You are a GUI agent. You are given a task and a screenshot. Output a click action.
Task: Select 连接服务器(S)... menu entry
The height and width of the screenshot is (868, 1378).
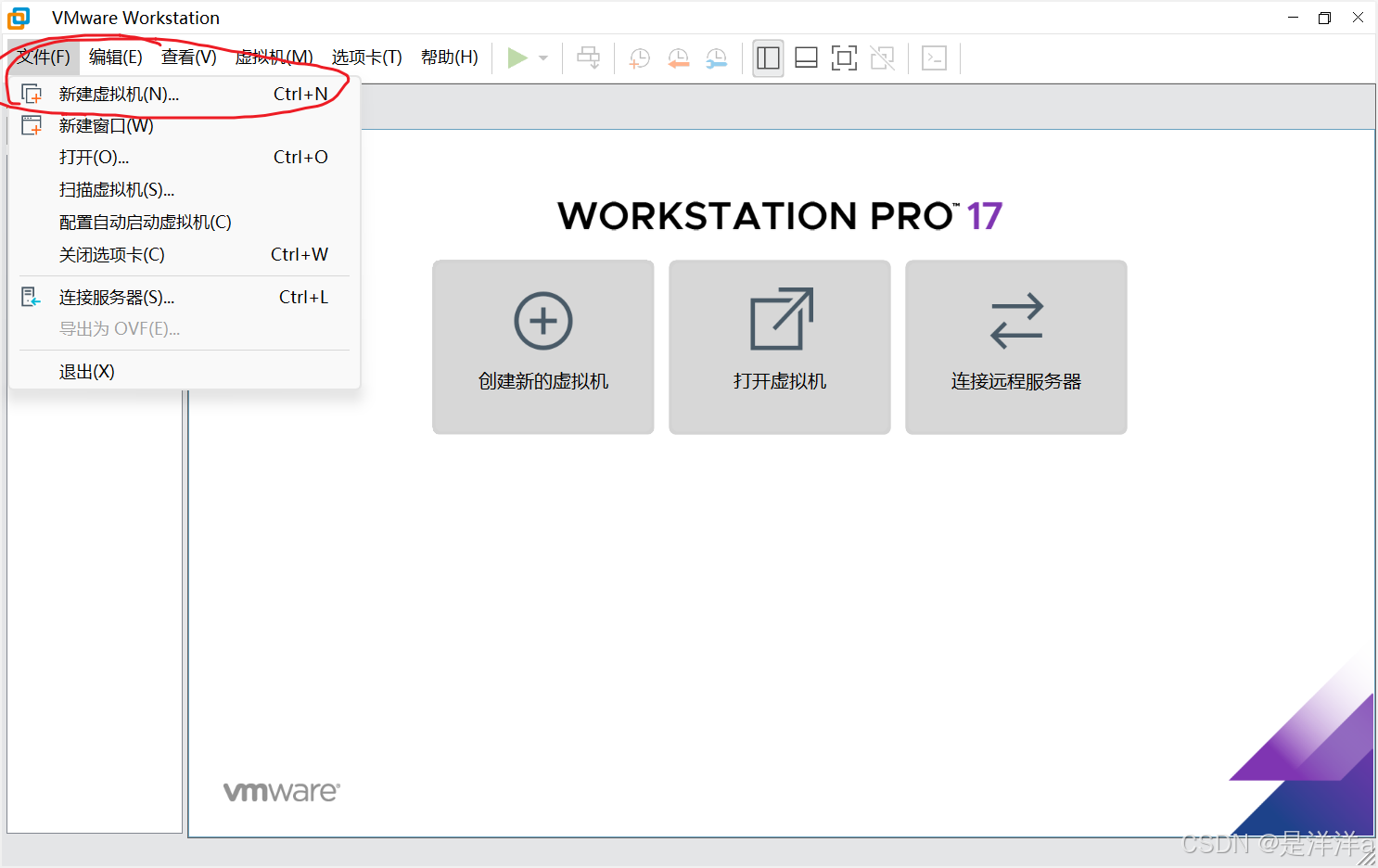pos(184,297)
